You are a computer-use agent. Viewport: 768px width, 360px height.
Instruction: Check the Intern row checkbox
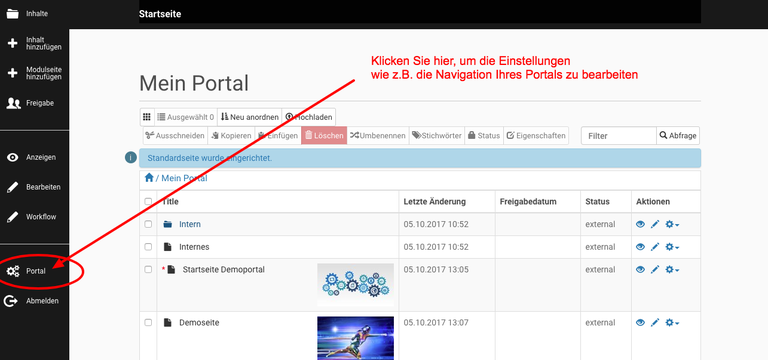(x=148, y=224)
